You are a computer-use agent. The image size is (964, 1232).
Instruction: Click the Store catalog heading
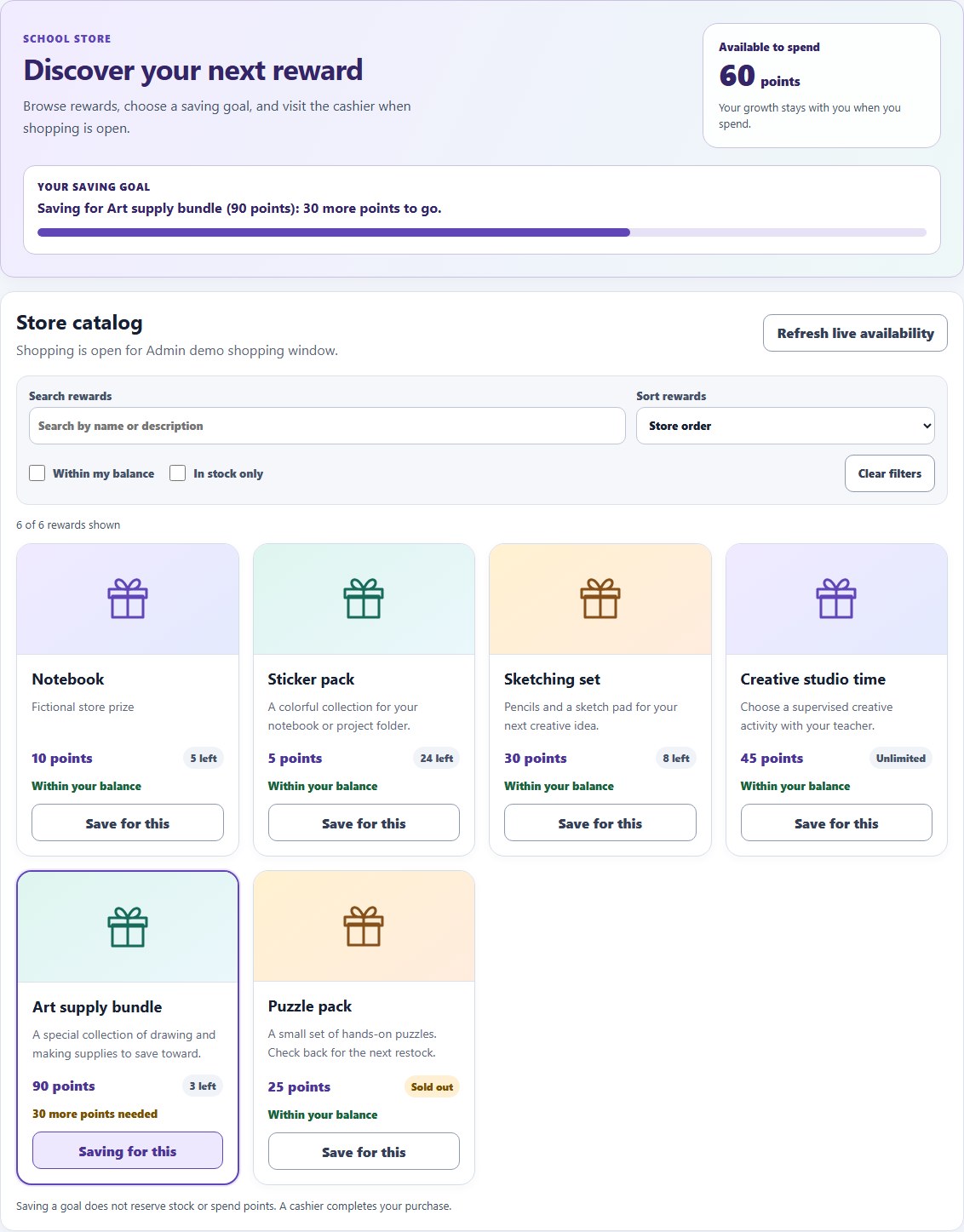[79, 323]
